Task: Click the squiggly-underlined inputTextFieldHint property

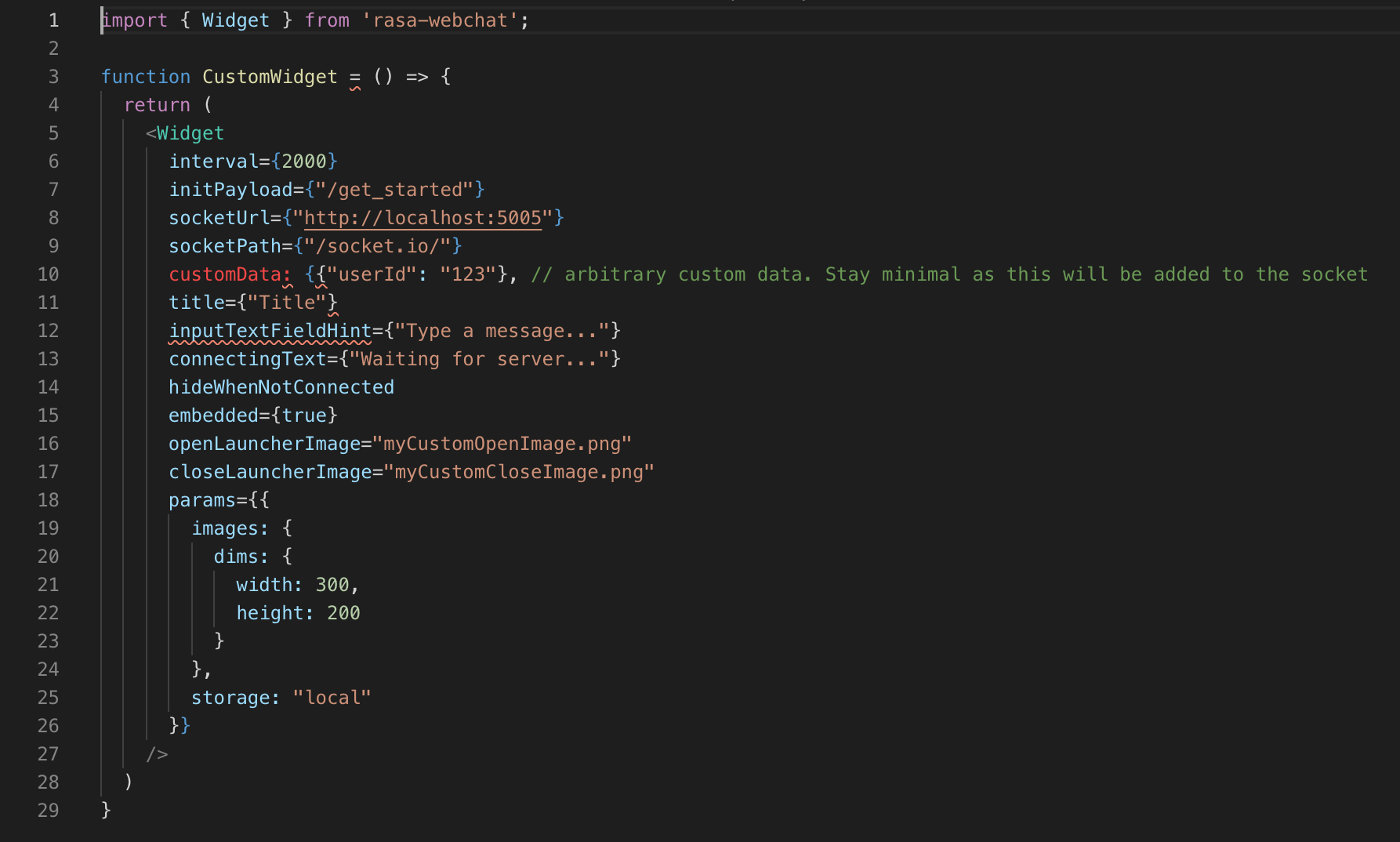Action: point(270,330)
